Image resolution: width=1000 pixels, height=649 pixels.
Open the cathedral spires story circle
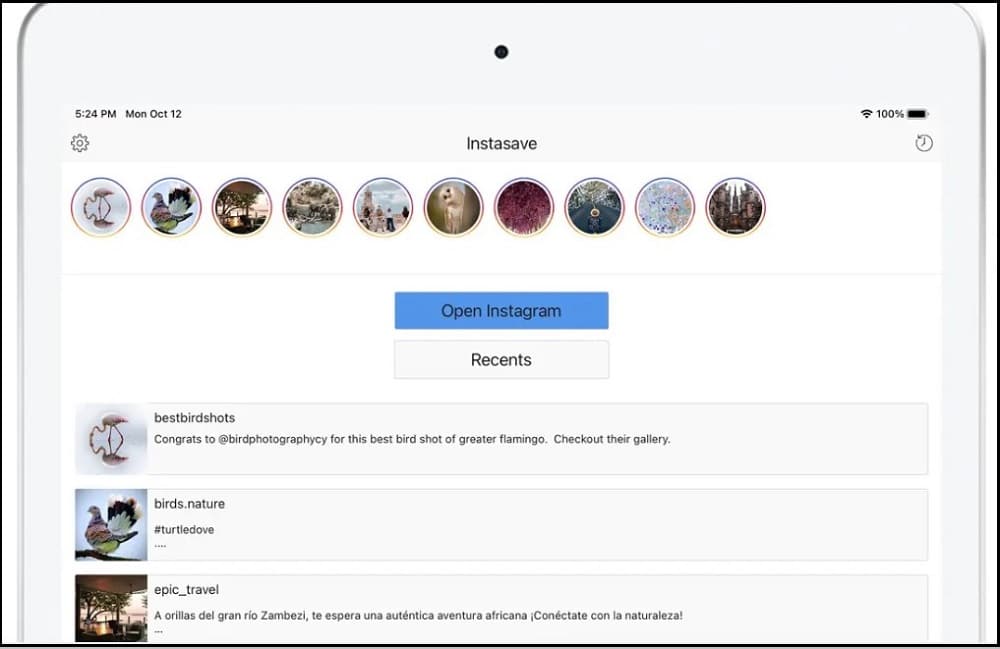(735, 207)
